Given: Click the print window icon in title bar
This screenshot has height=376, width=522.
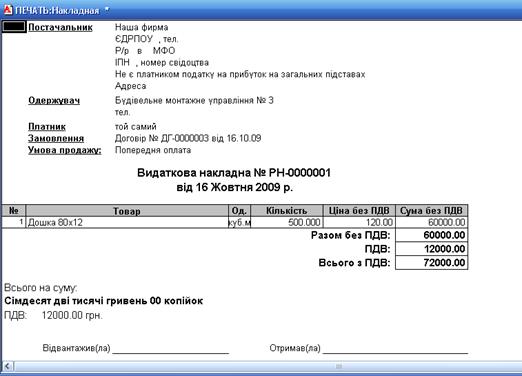Looking at the screenshot, I should click(7, 10).
